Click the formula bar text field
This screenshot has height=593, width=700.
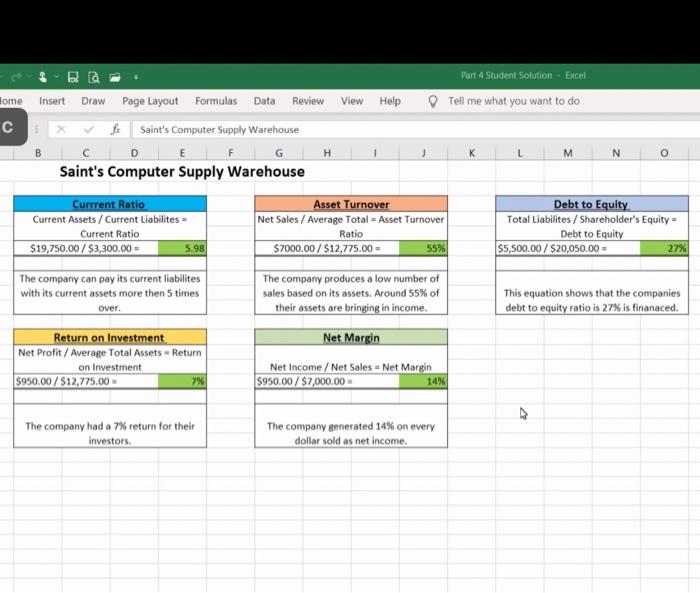coord(415,129)
